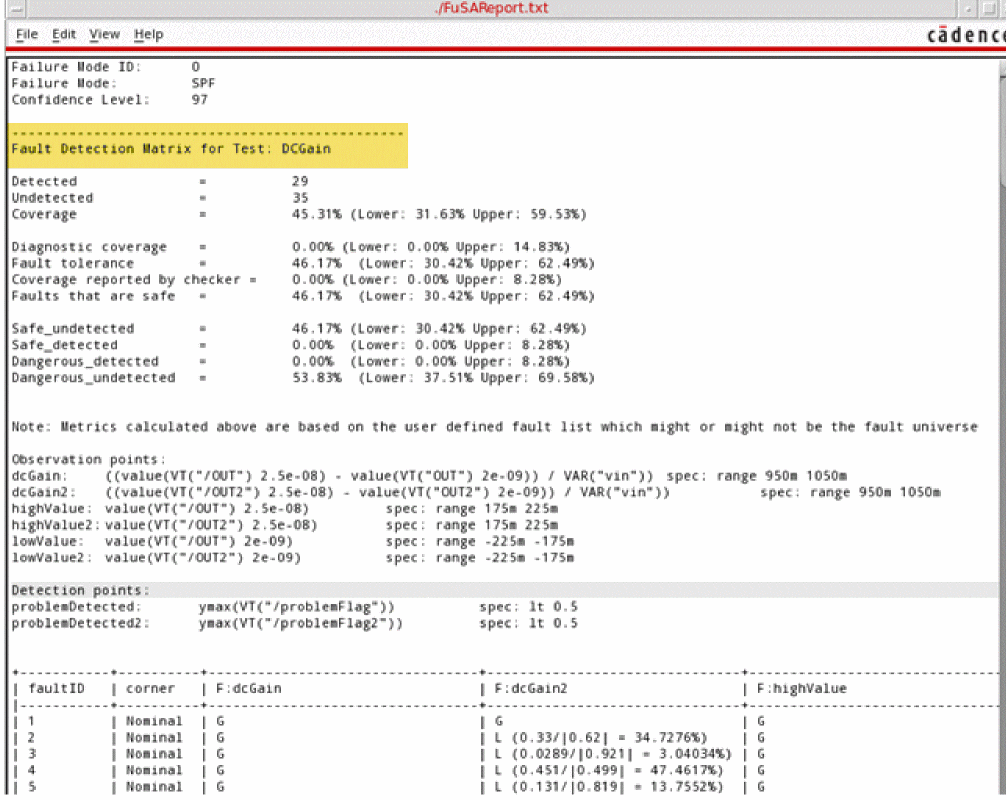Viewport: 1007px width, 800px height.
Task: Click the 'lowValue2:' observation point label
Action: pos(51,558)
